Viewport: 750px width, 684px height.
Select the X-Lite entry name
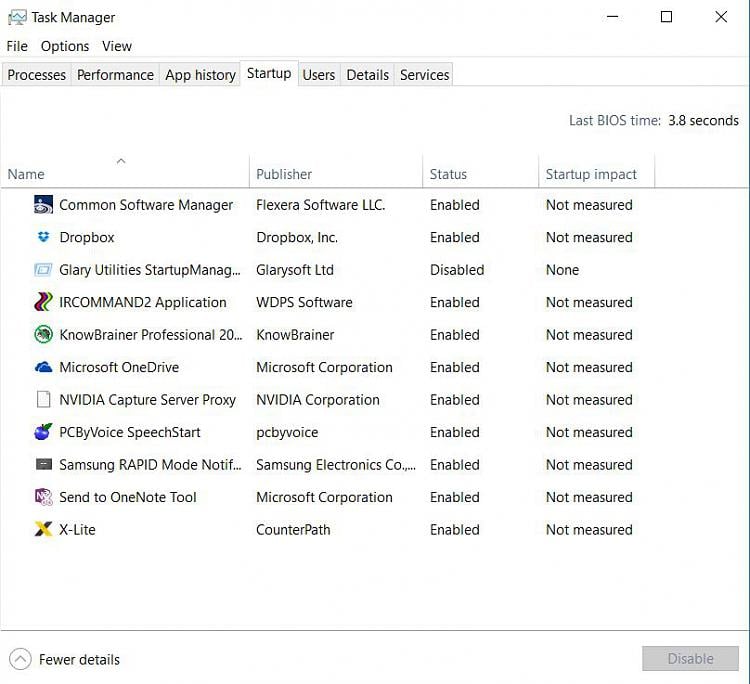tap(77, 530)
